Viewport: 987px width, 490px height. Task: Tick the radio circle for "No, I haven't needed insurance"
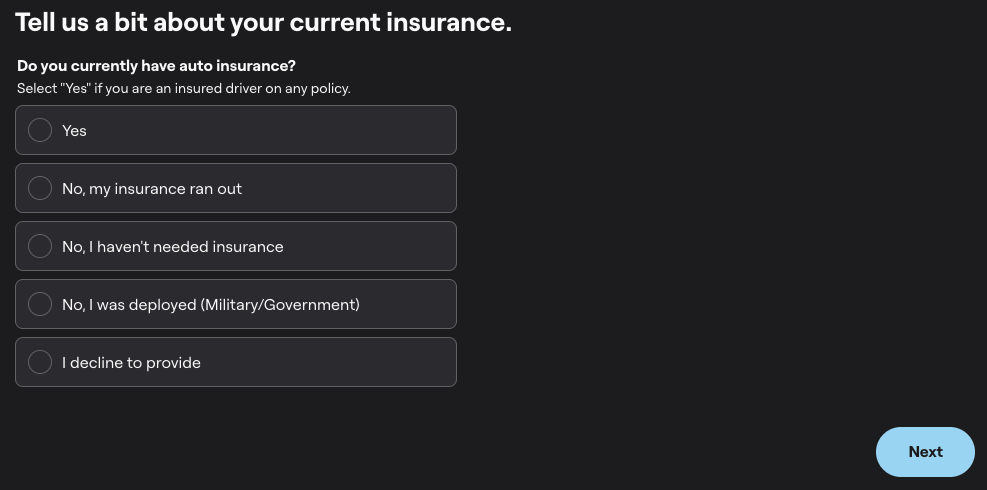40,246
